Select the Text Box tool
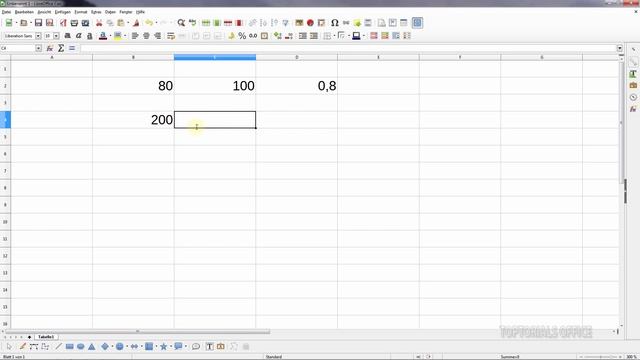This screenshot has width=640, height=360. pos(209,347)
